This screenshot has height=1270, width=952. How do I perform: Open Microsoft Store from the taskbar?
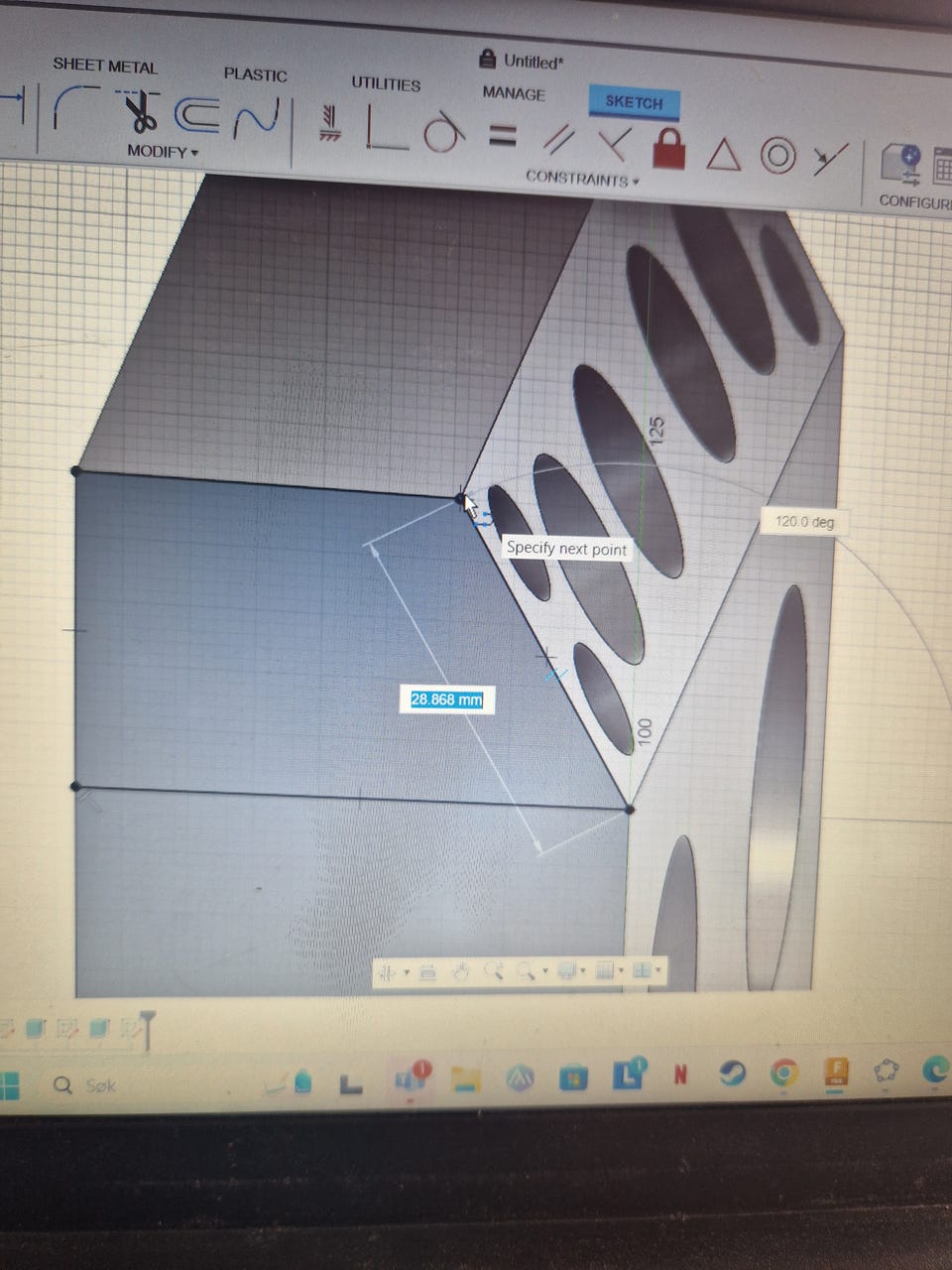click(x=572, y=1078)
